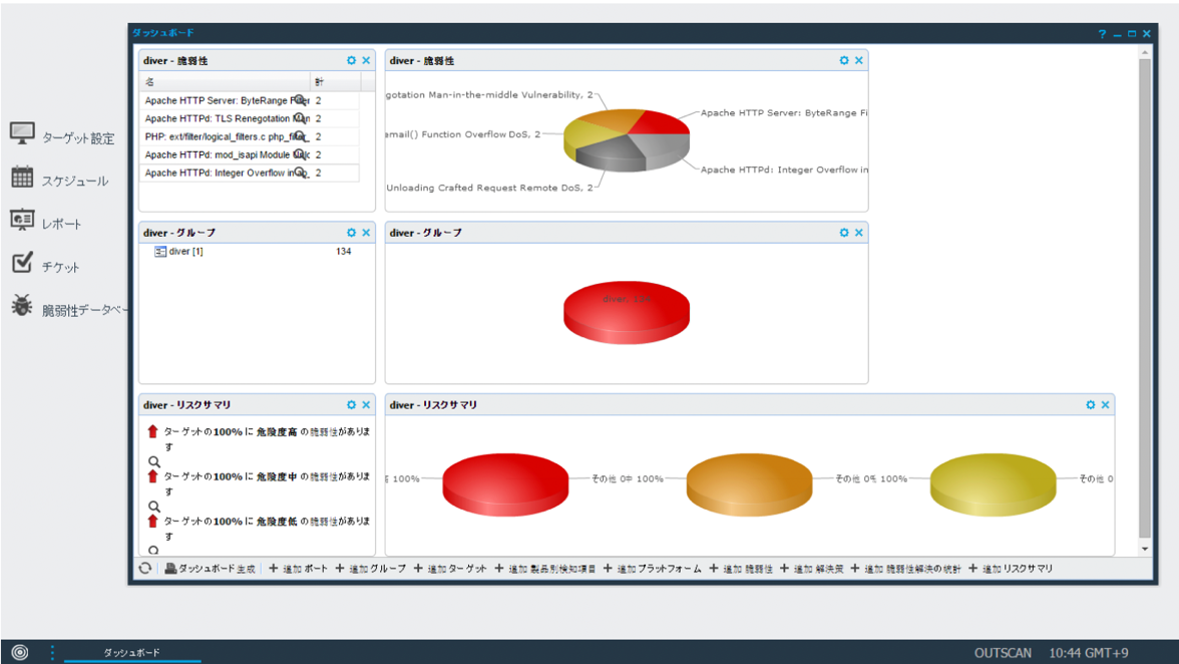Click 追加 製品別検知項目 in the toolbar
The width and height of the screenshot is (1179, 664).
(545, 568)
